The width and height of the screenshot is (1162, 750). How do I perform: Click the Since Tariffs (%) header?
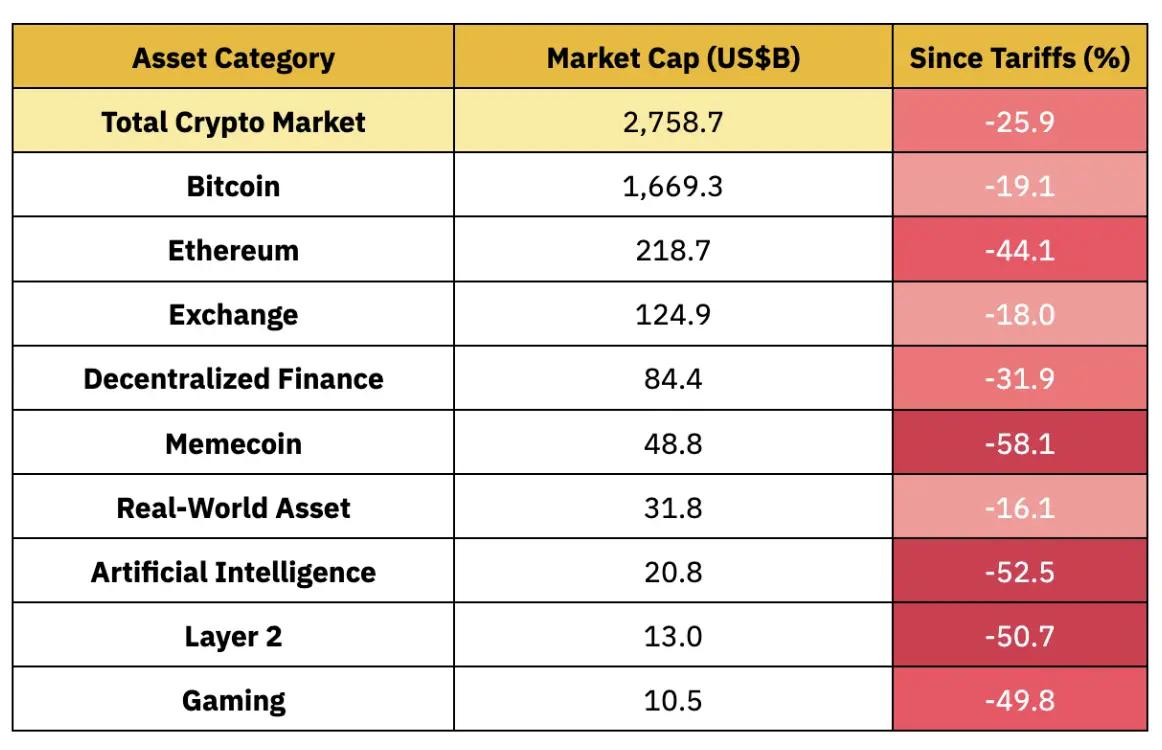tap(1019, 58)
